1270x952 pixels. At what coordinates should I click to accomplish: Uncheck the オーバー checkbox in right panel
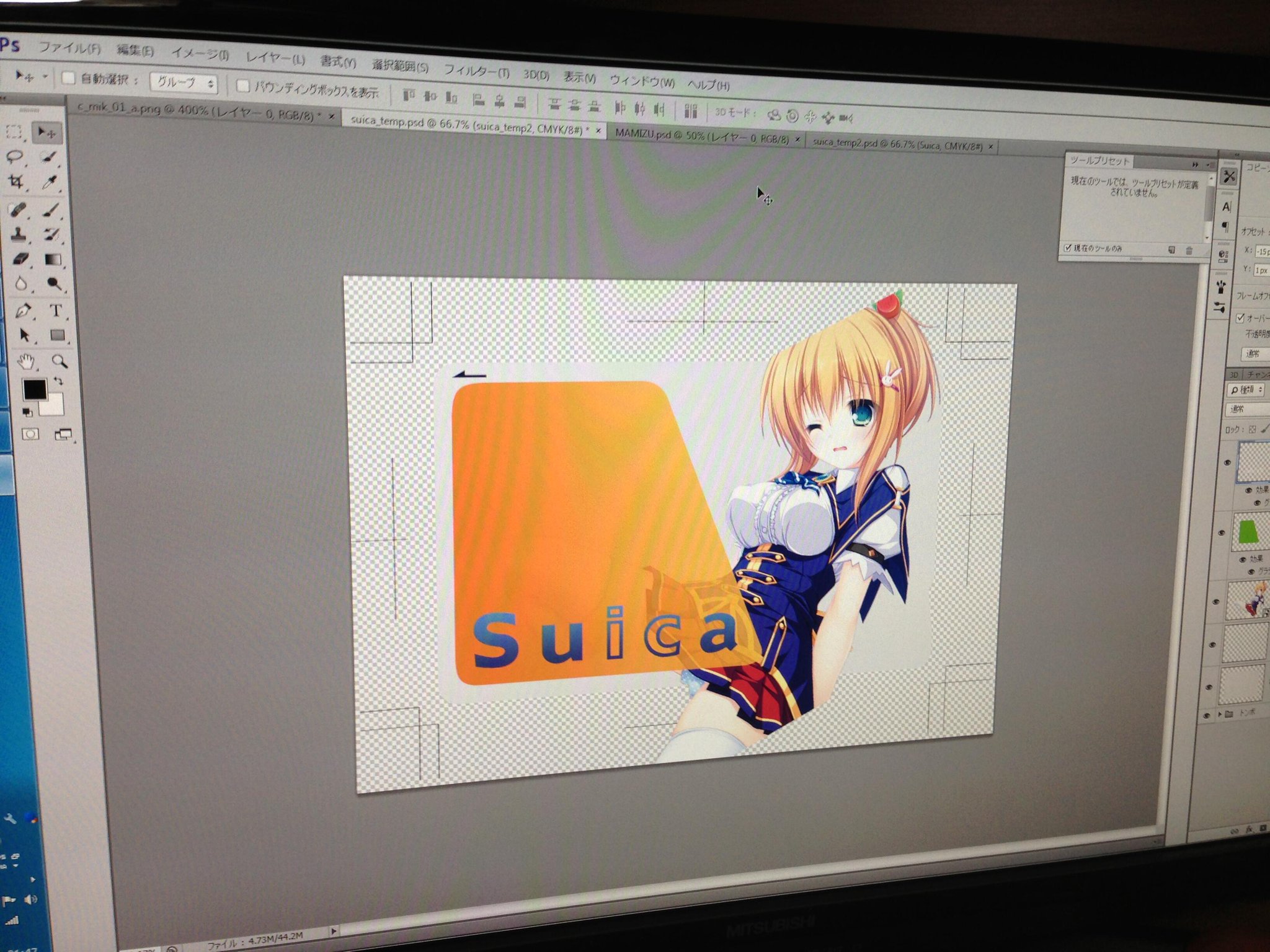[x=1240, y=318]
